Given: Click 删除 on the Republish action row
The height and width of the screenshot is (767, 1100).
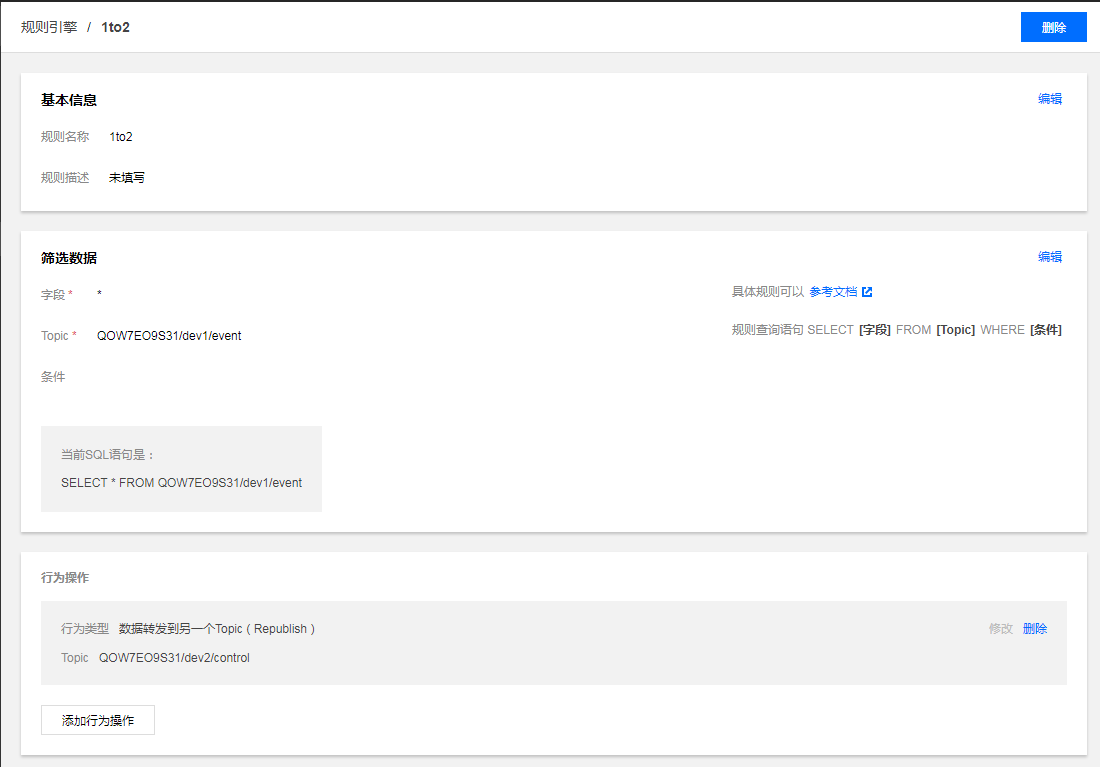Looking at the screenshot, I should point(1035,629).
